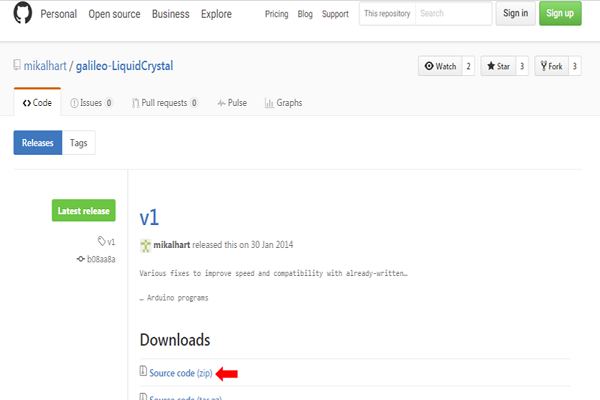Select the Pulse tab
Screen dimensions: 600x400
coord(232,103)
